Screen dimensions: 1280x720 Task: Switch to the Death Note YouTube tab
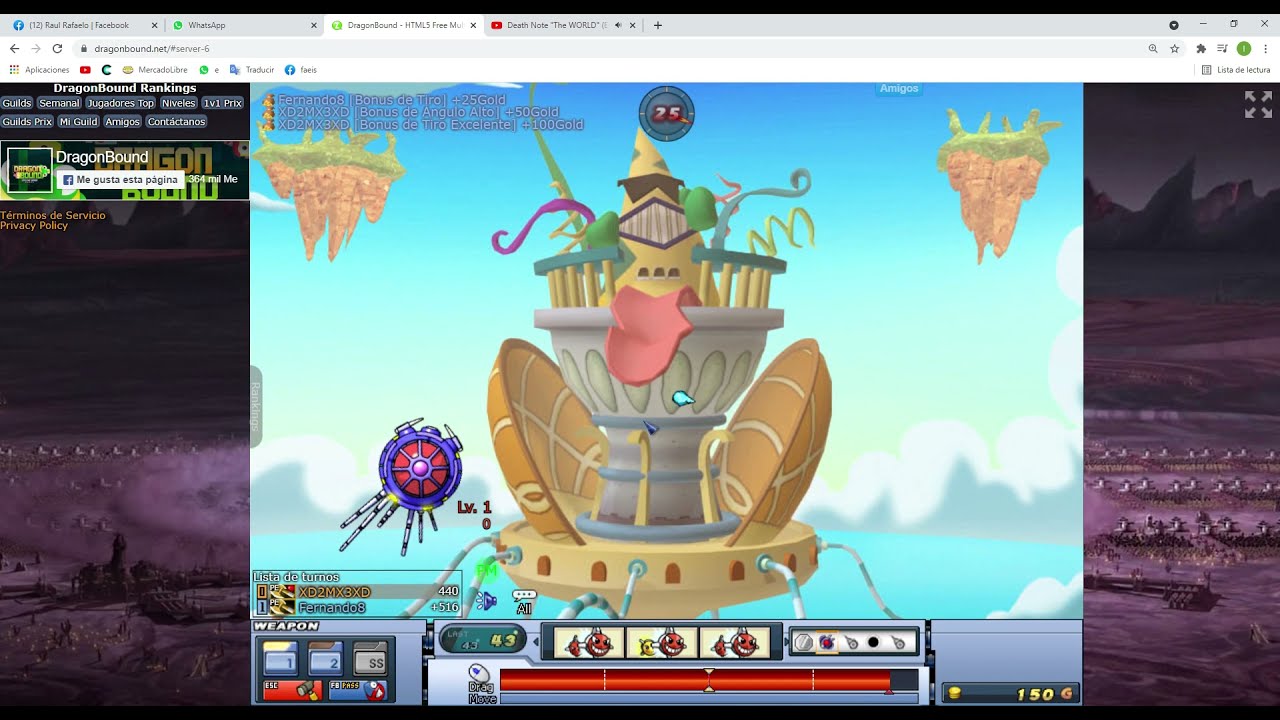tap(563, 25)
